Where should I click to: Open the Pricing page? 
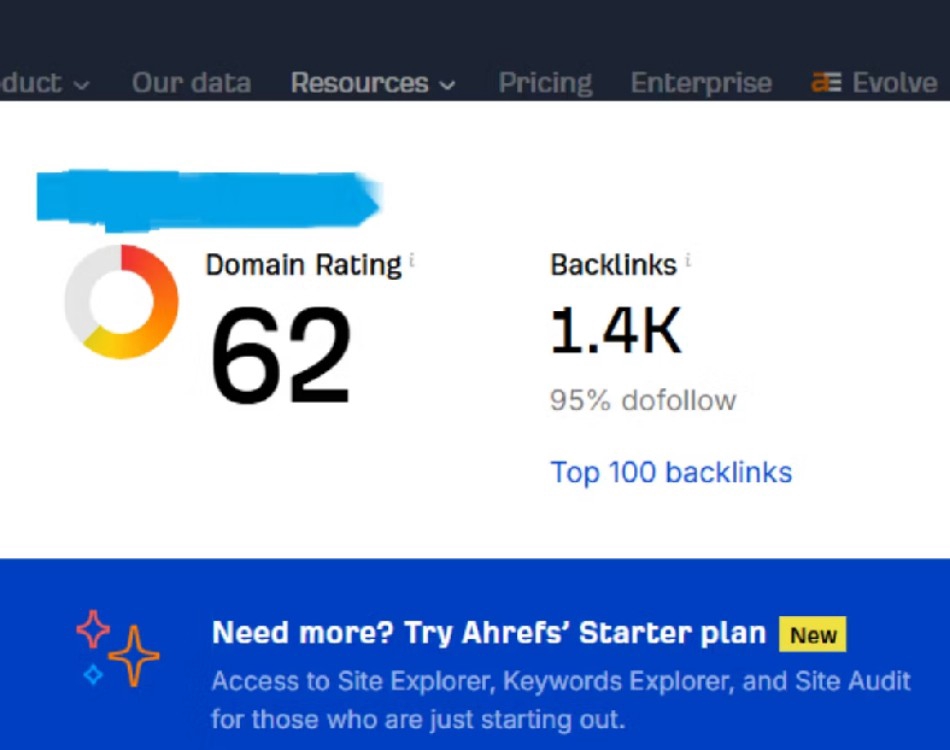click(x=545, y=83)
